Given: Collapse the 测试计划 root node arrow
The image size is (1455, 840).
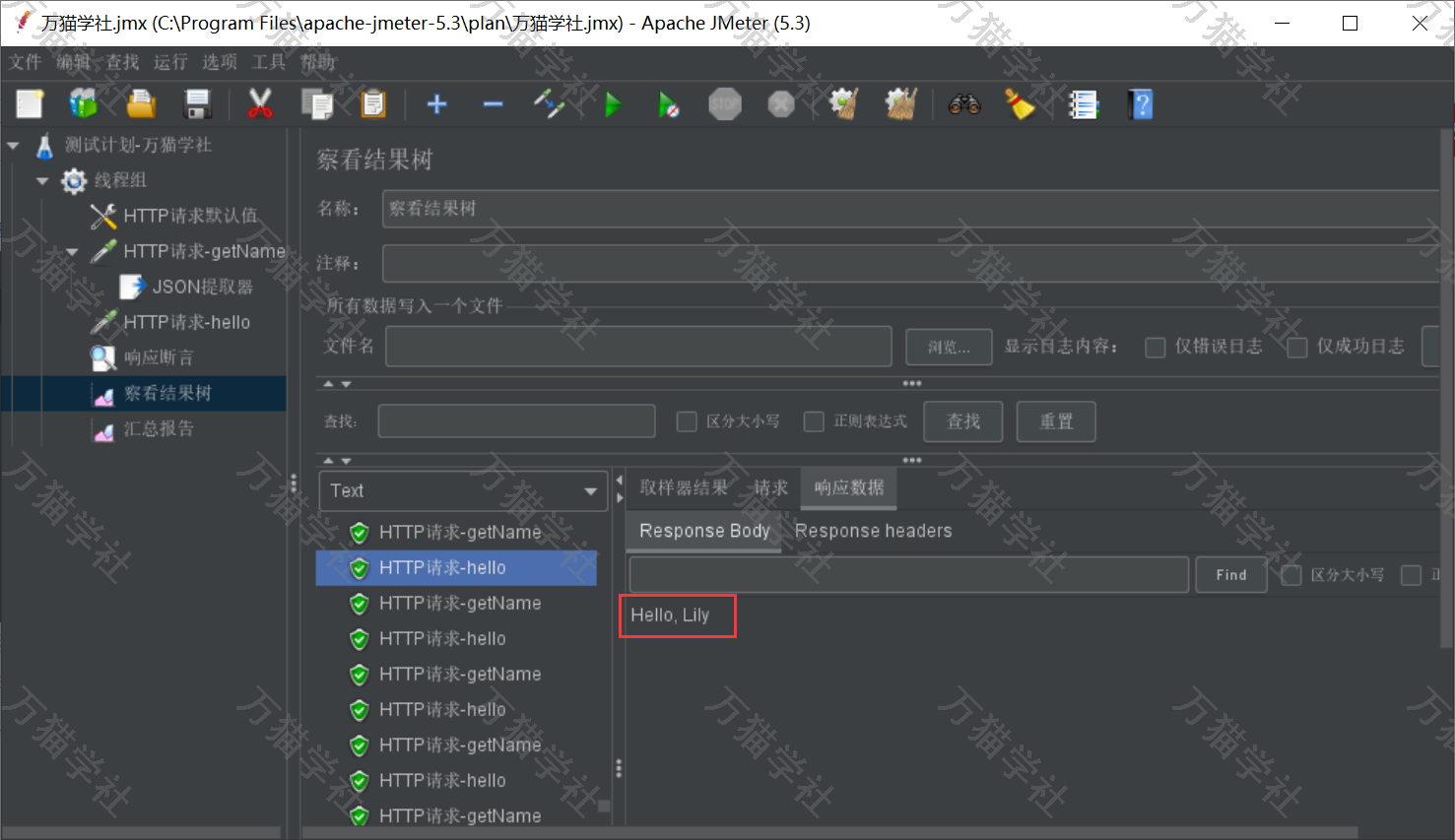Looking at the screenshot, I should coord(14,146).
